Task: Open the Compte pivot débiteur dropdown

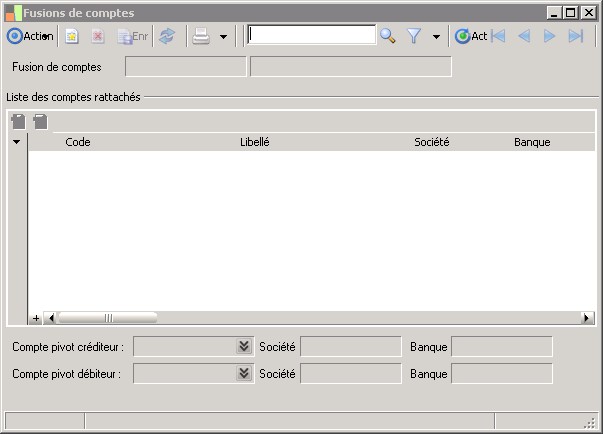Action: (x=244, y=373)
